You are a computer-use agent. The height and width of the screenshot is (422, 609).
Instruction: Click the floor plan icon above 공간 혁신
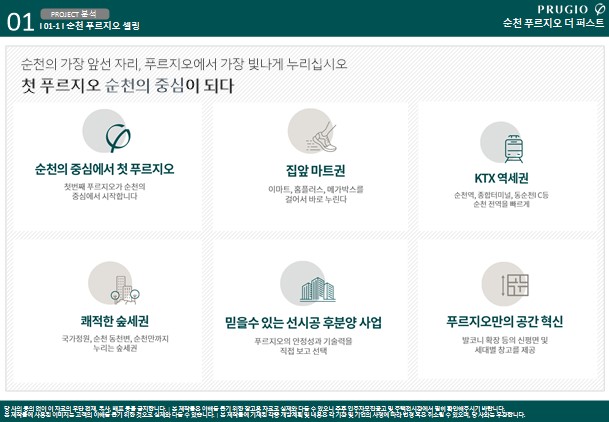click(x=515, y=285)
